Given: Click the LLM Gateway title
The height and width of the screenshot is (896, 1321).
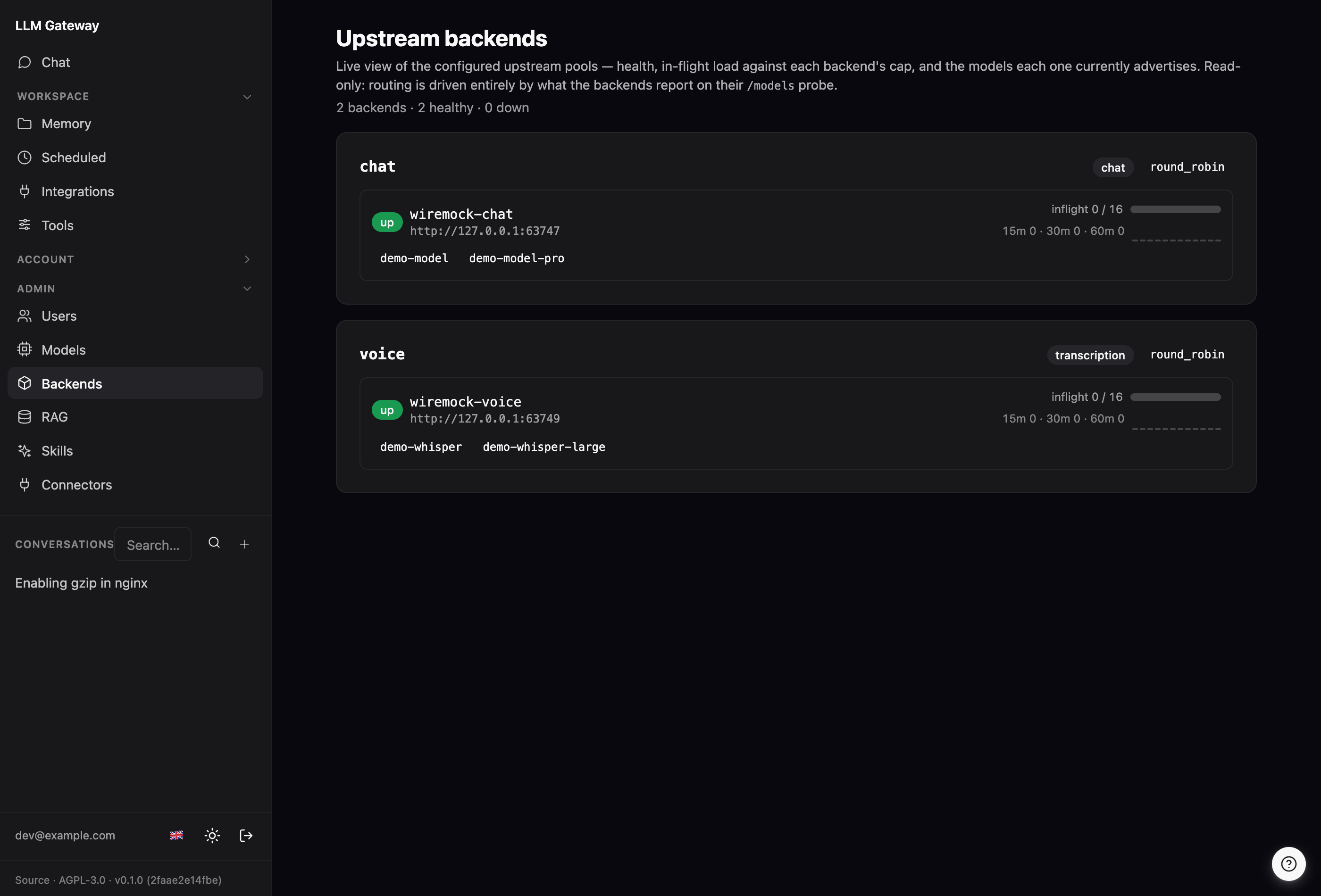Looking at the screenshot, I should [x=57, y=25].
